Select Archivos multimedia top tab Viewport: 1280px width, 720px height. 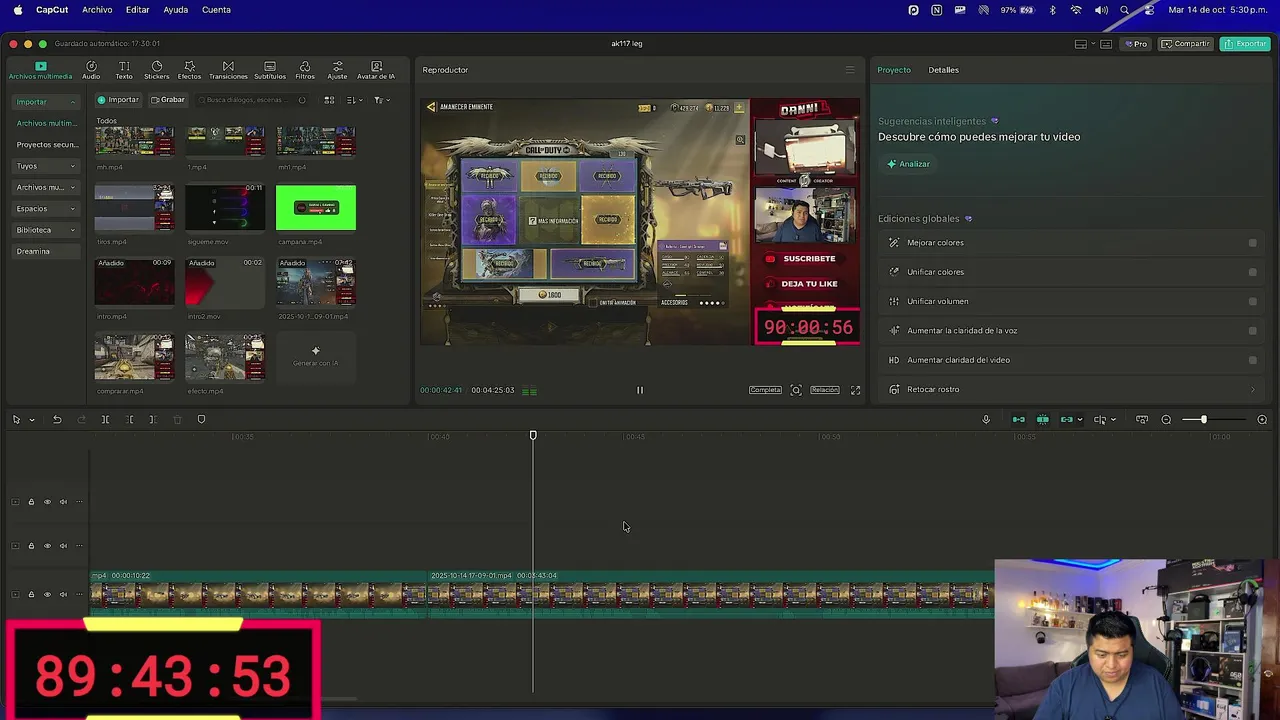41,70
